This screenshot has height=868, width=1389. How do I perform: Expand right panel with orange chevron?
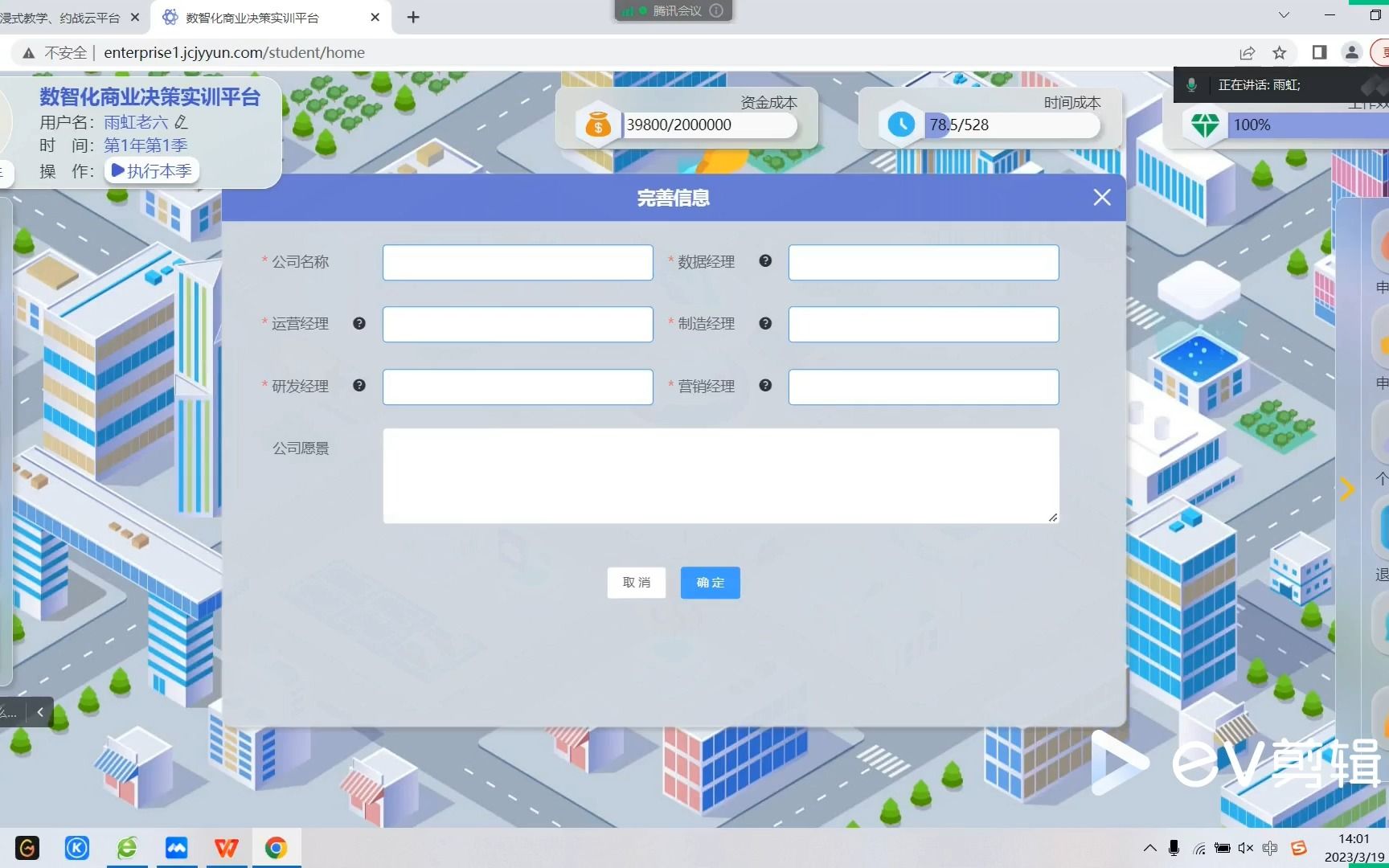click(x=1348, y=488)
